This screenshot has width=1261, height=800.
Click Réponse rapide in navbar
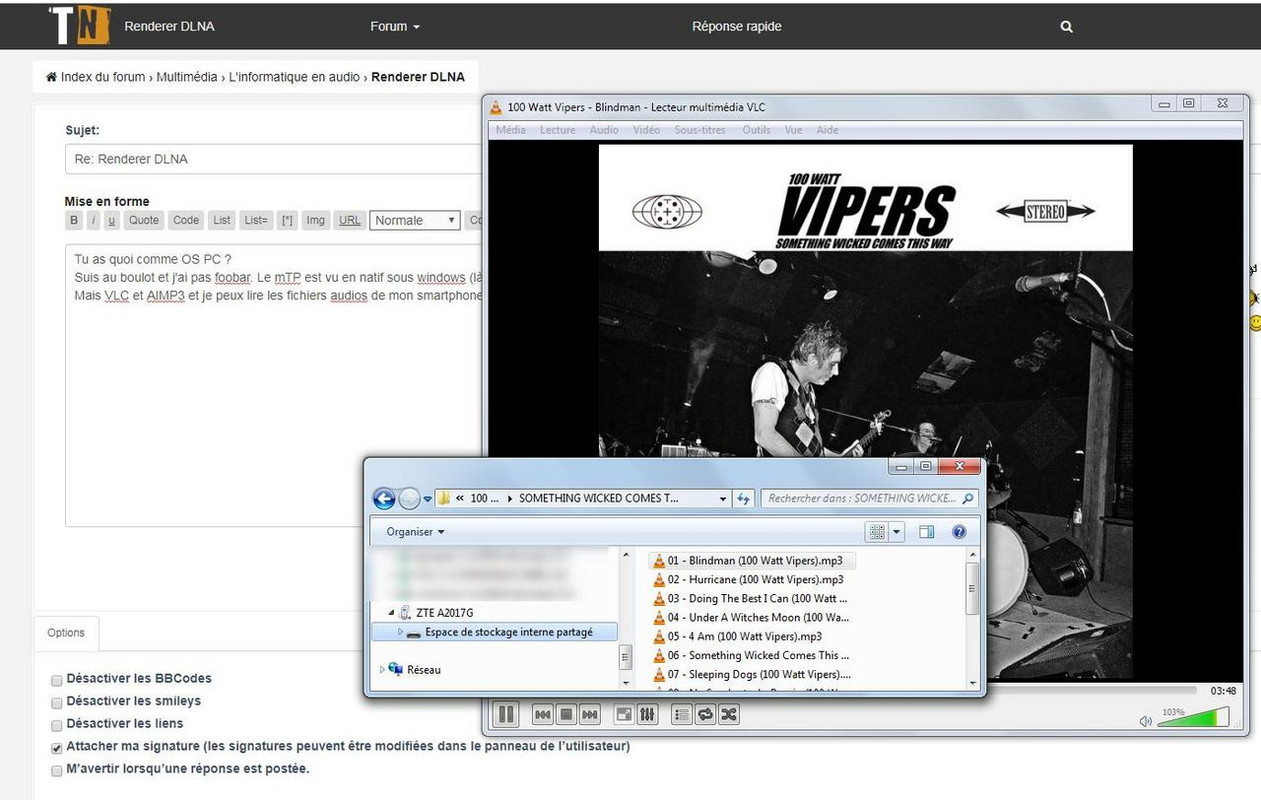(737, 26)
